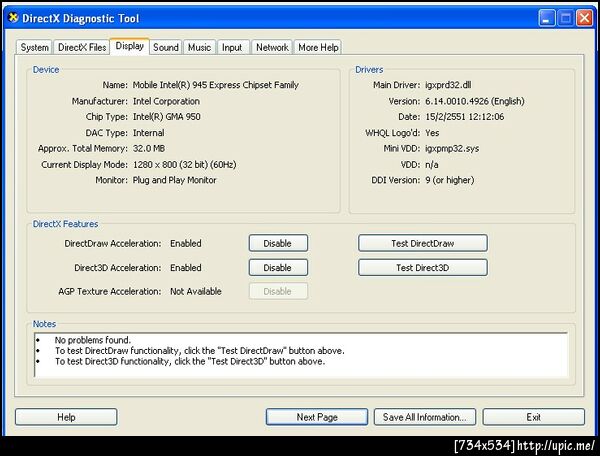Image resolution: width=600 pixels, height=456 pixels.
Task: Click the date '15/2/2551 12:12:06'
Action: (x=465, y=117)
